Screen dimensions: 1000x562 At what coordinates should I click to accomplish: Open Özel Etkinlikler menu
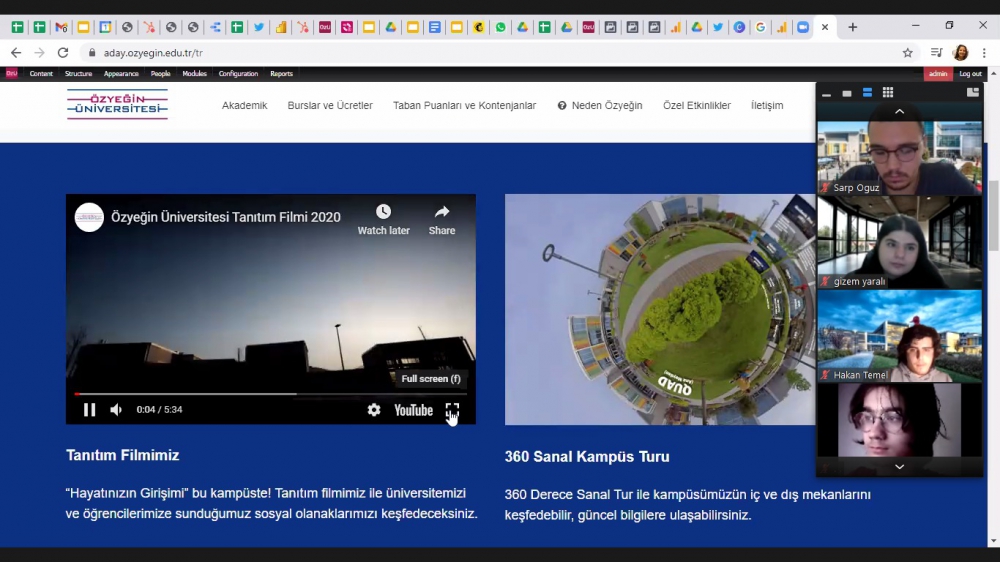coord(696,106)
